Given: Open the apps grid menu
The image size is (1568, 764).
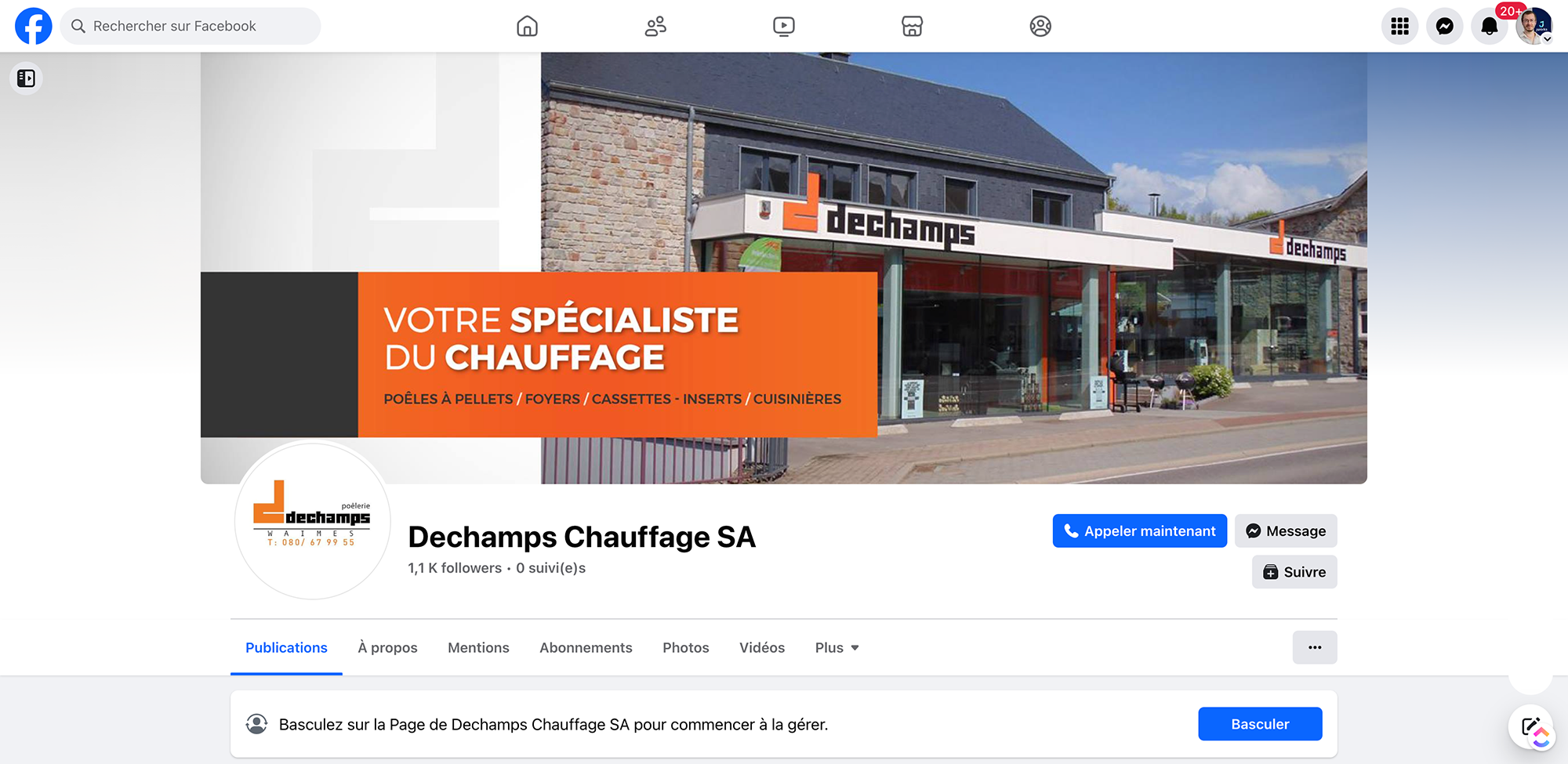Looking at the screenshot, I should coord(1399,26).
